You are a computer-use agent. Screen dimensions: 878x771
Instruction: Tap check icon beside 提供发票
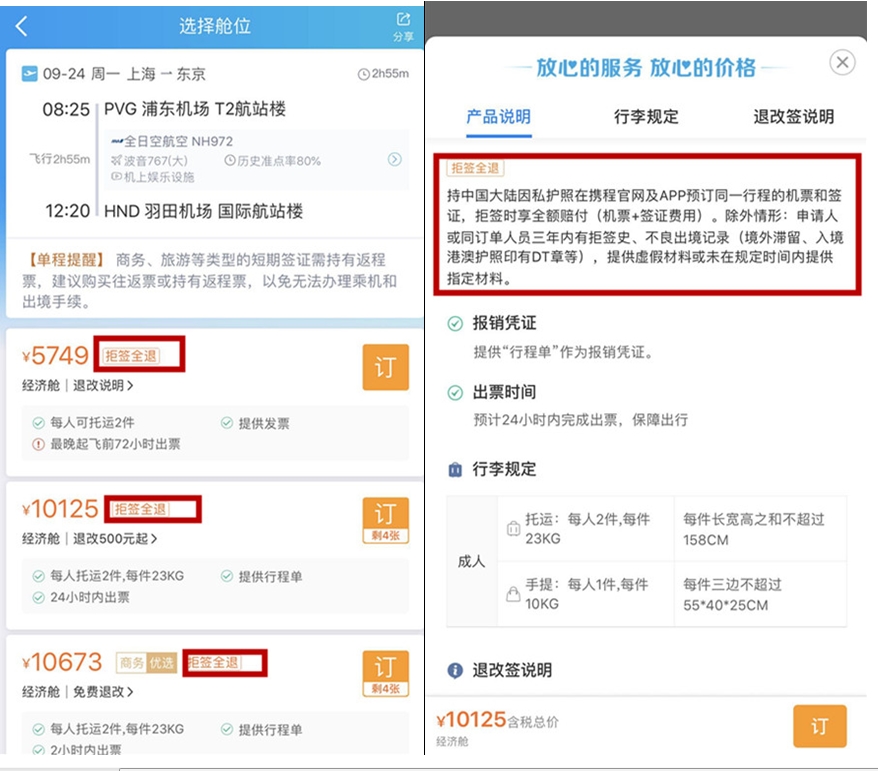pos(227,423)
